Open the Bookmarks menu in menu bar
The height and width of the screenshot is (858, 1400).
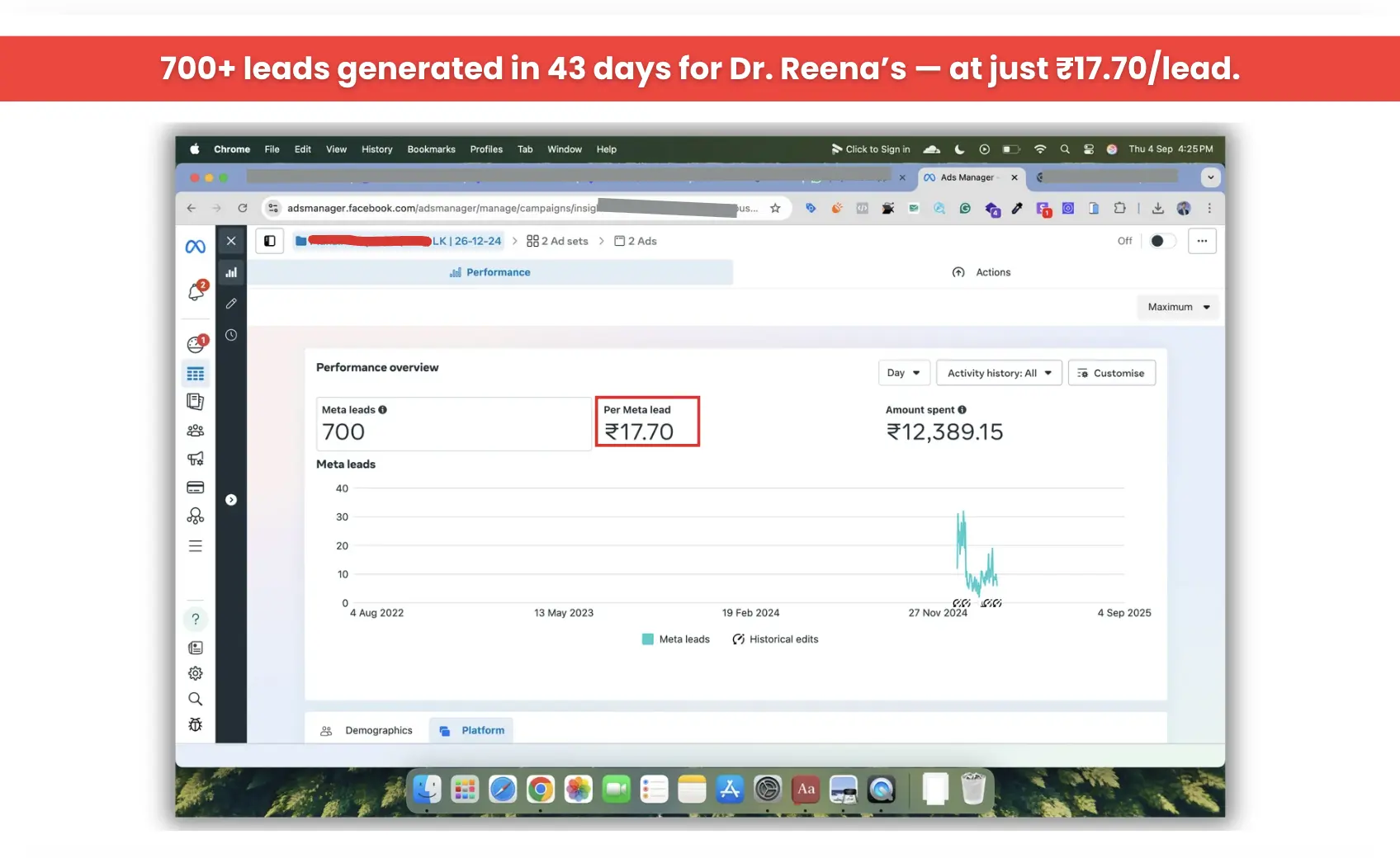(x=431, y=149)
